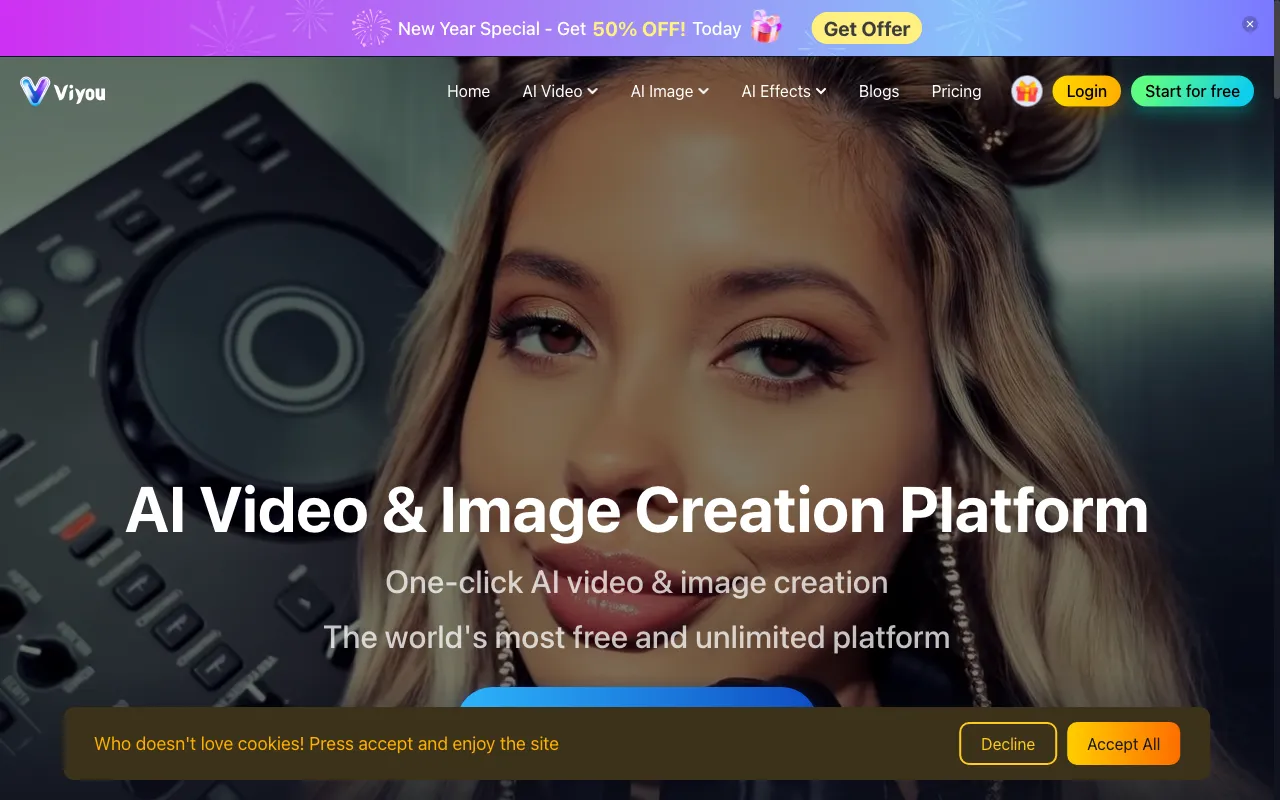Image resolution: width=1280 pixels, height=800 pixels.
Task: Expand the AI Effects dropdown menu
Action: 784,91
